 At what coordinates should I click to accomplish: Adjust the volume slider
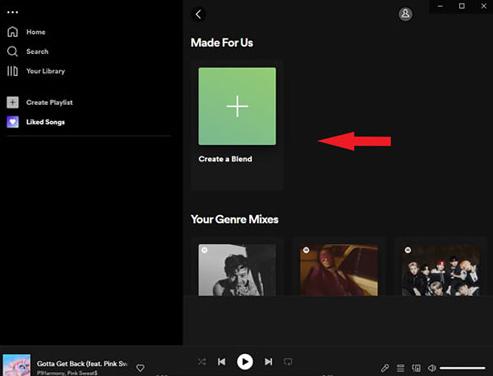tap(462, 368)
